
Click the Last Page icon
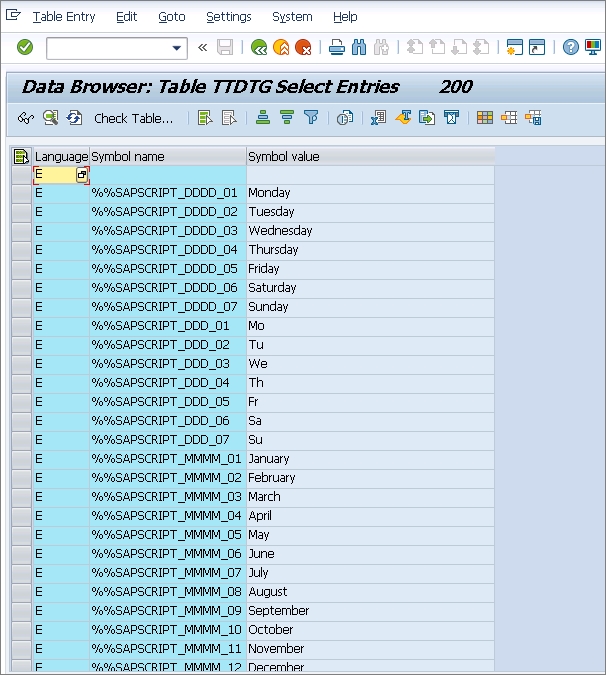tap(481, 47)
